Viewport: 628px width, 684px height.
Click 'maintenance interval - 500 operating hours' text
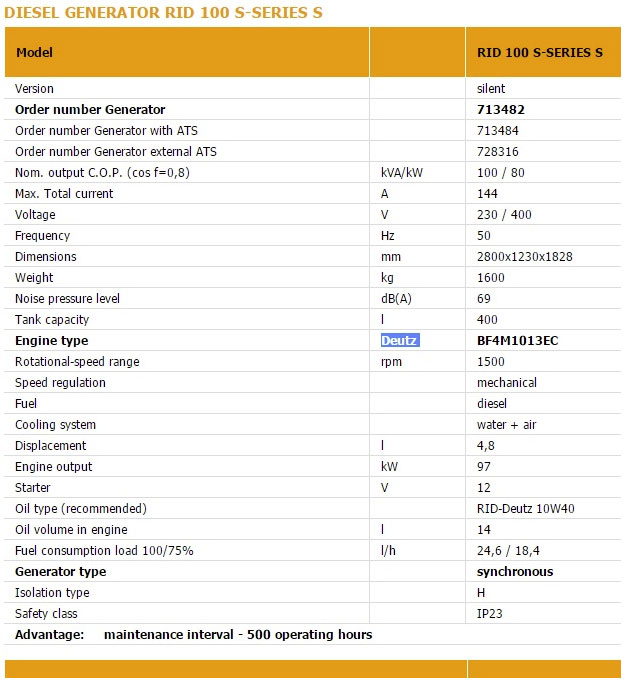tap(238, 635)
